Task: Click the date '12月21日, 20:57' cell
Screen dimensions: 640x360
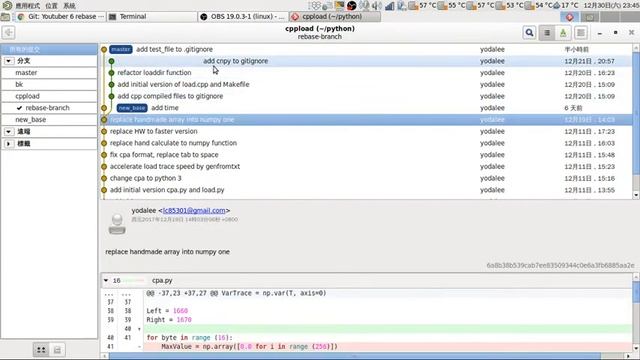Action: point(589,61)
